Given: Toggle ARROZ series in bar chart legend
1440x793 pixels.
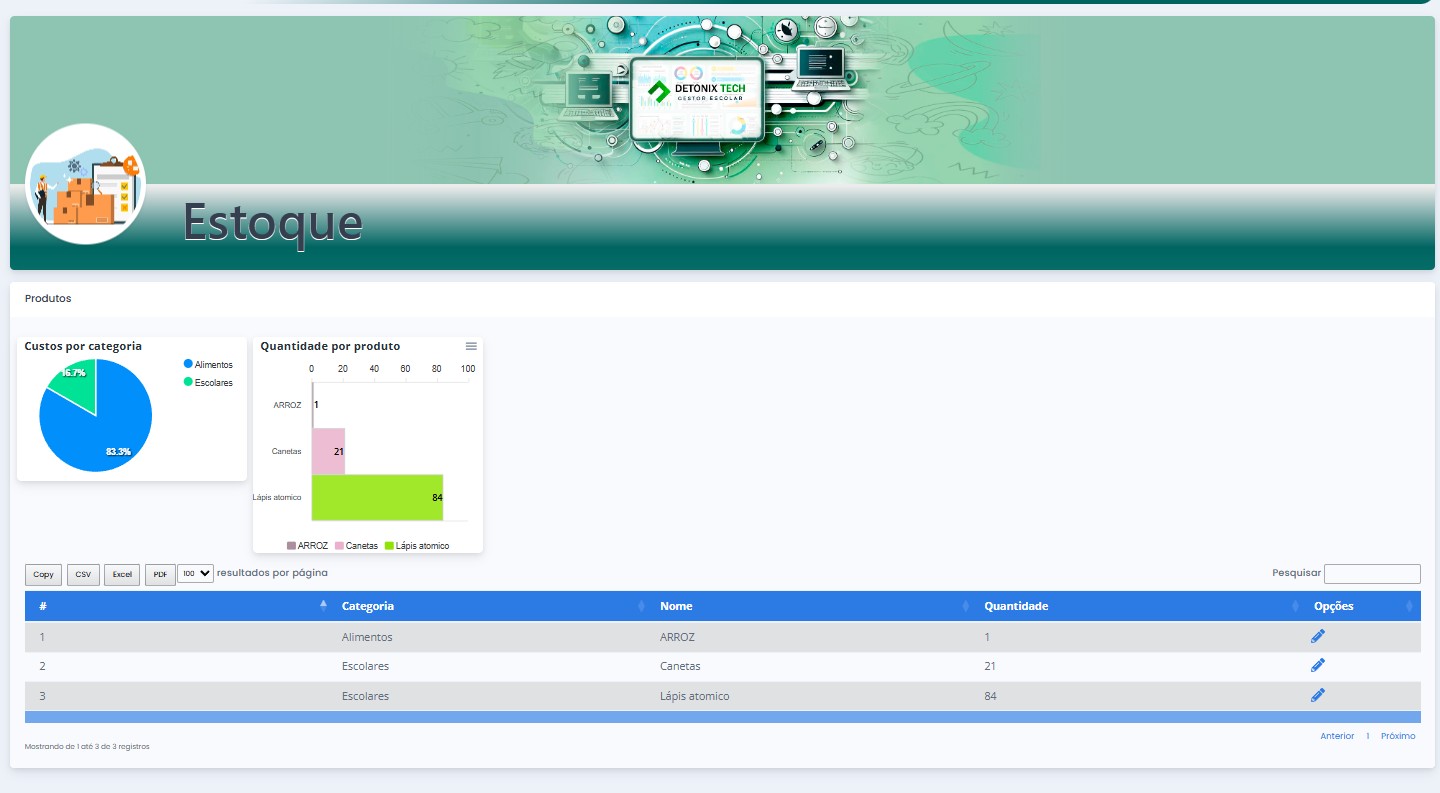Looking at the screenshot, I should [x=308, y=546].
